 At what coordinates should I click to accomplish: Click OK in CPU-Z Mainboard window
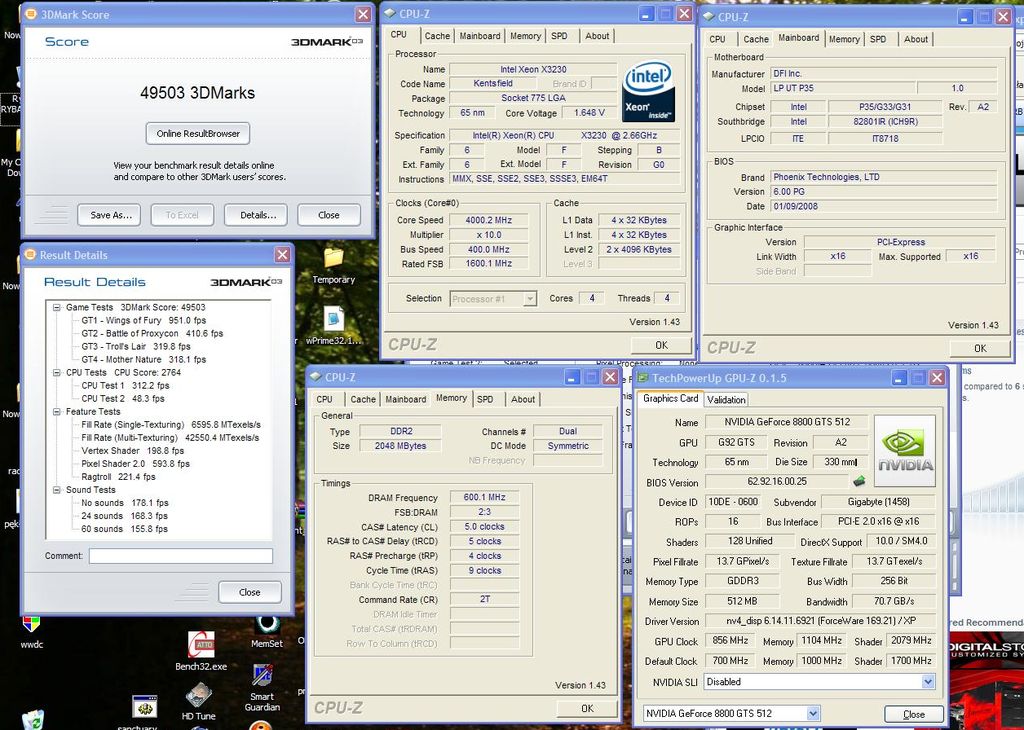pyautogui.click(x=980, y=348)
